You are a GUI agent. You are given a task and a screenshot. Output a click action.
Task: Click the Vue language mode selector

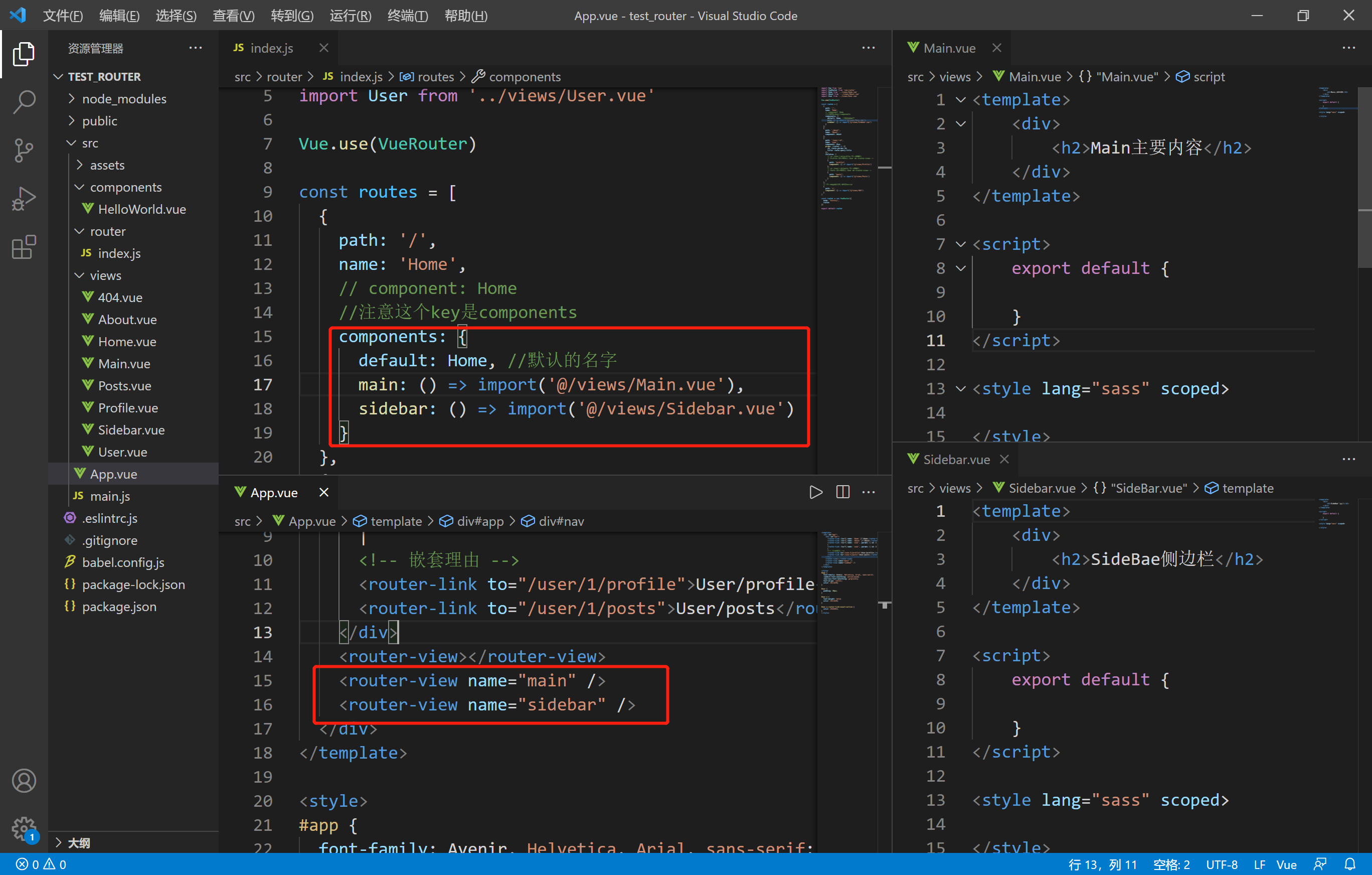click(1287, 864)
